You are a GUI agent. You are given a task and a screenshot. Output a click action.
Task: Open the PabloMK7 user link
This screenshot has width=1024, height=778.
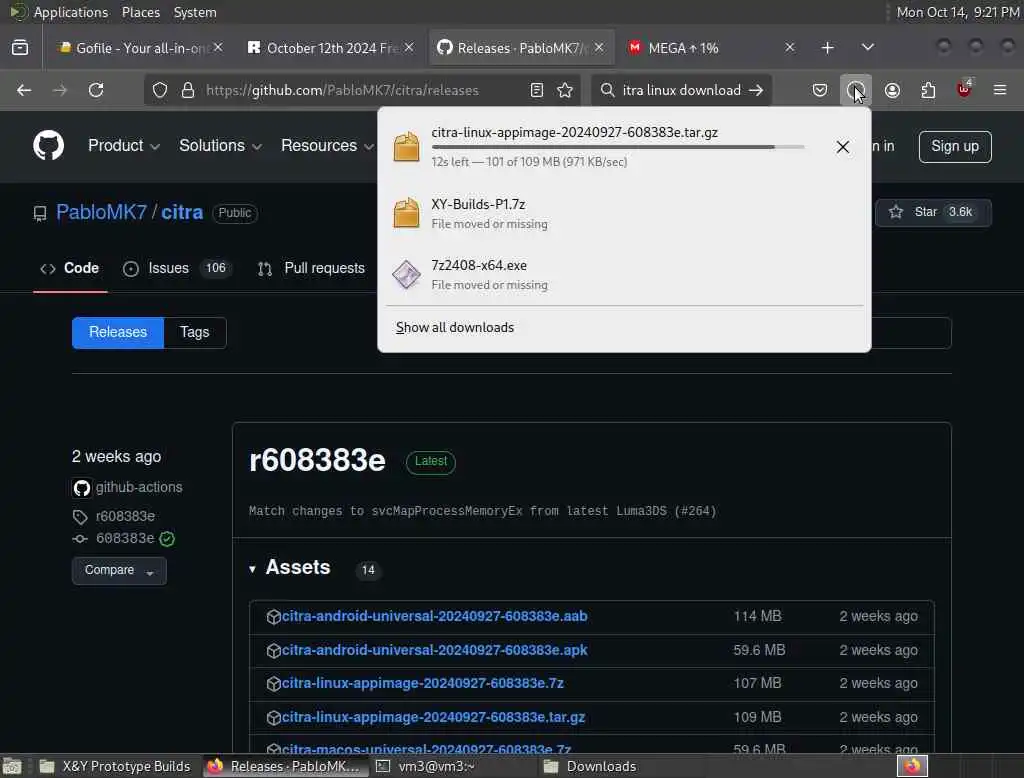point(101,212)
